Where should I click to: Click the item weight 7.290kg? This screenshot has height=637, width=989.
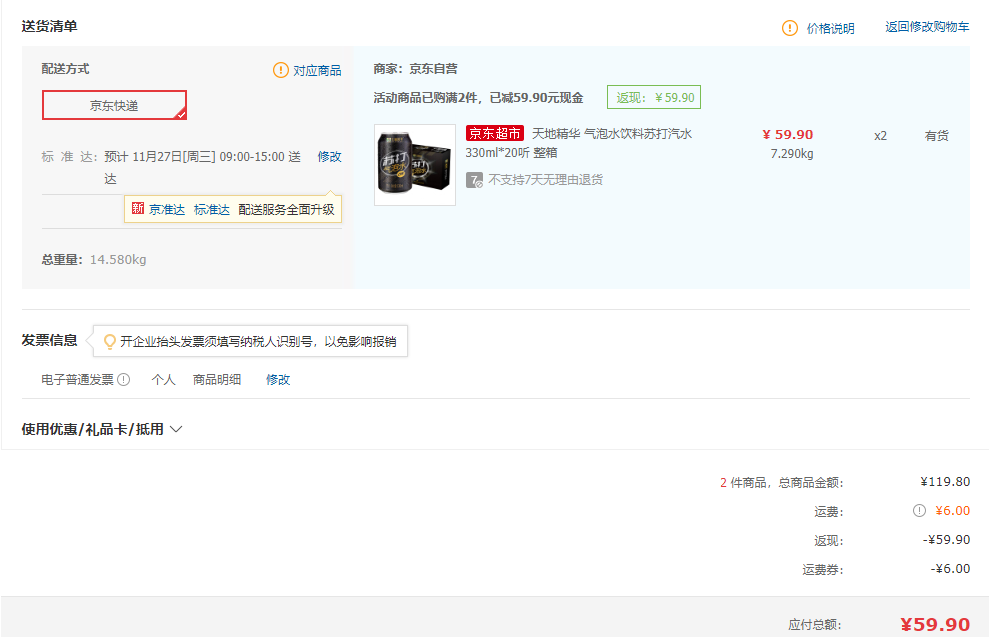click(x=792, y=153)
